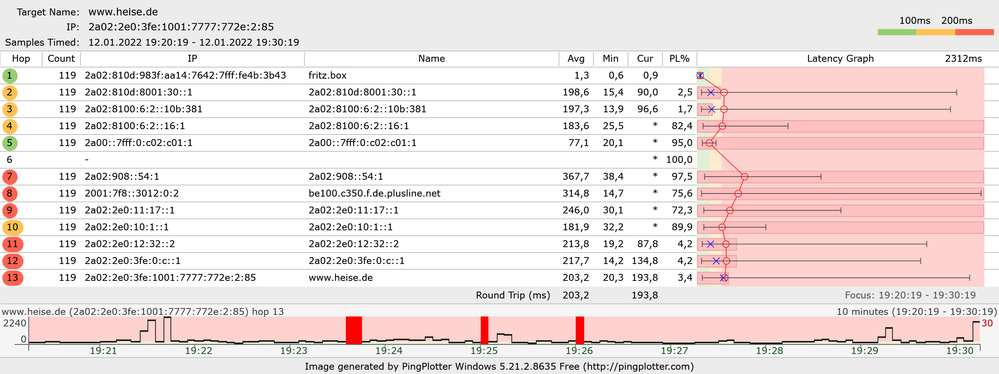Click IP 2a02:2e0:10:1::1 in hop 10

(127, 227)
